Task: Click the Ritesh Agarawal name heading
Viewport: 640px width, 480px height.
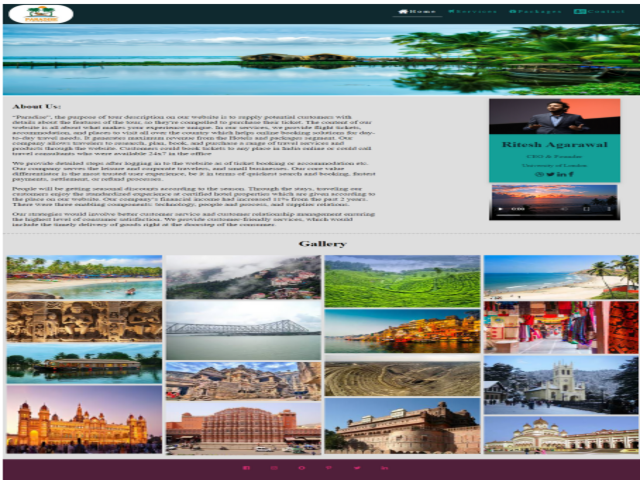Action: click(x=554, y=145)
